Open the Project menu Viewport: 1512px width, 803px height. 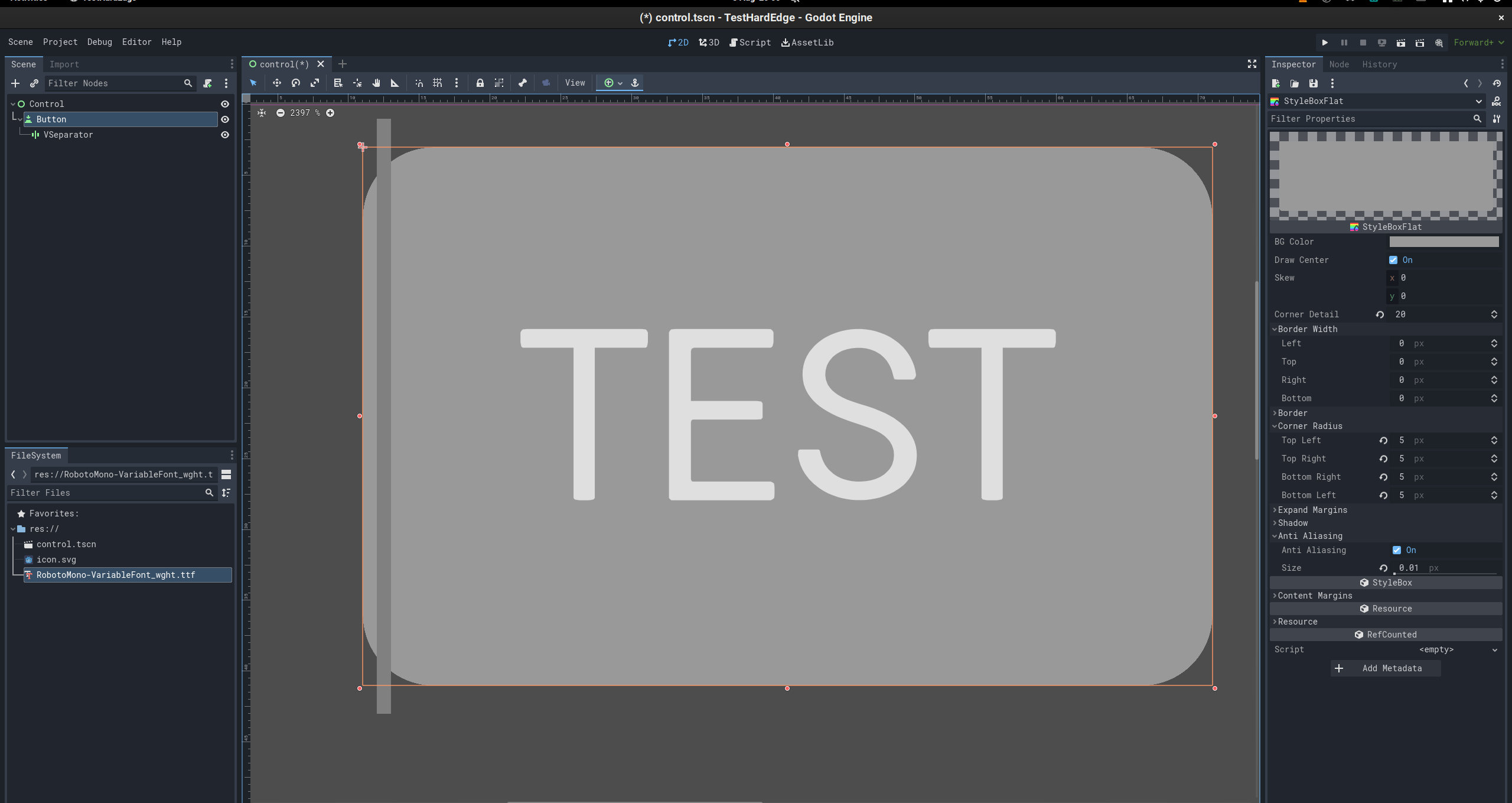tap(60, 42)
